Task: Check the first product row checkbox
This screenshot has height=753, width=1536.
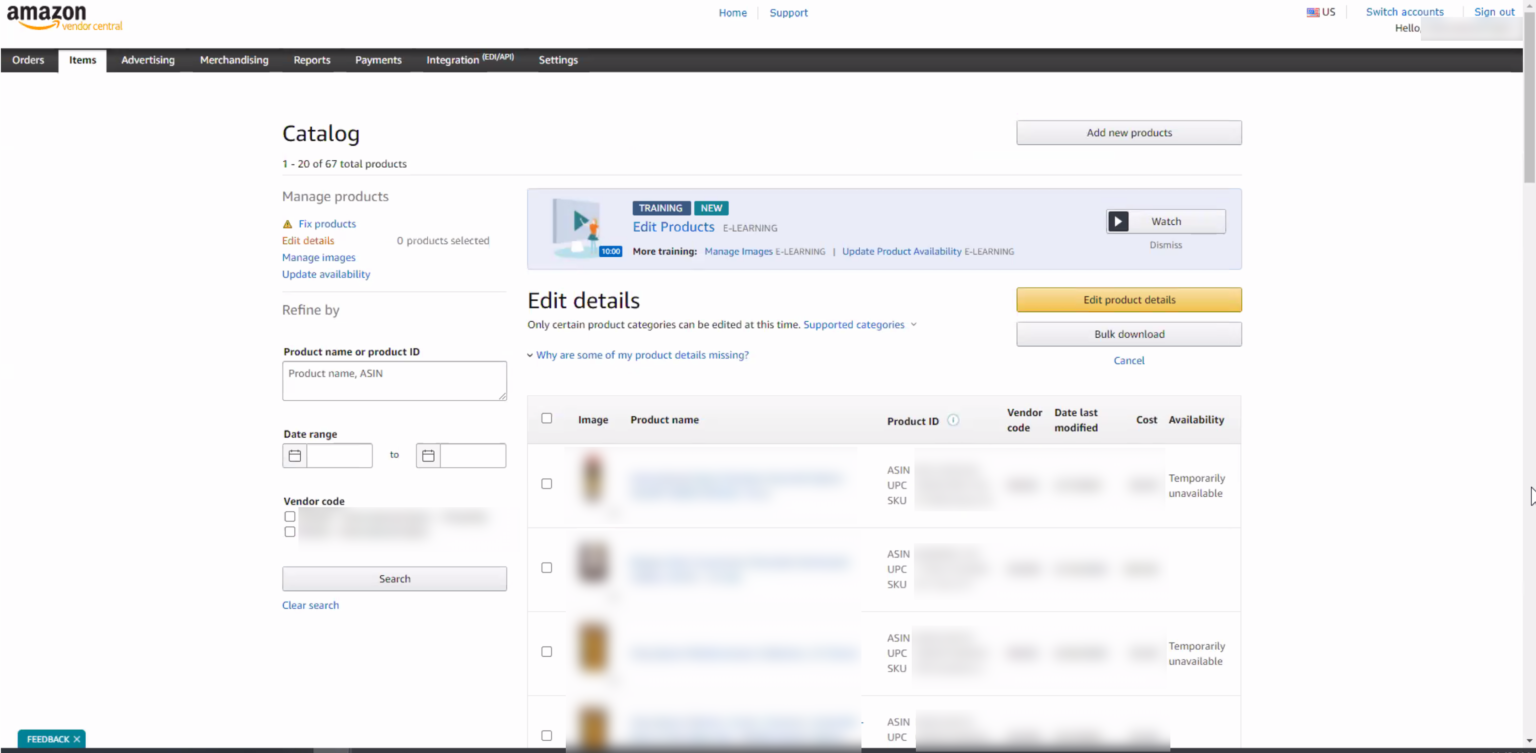Action: (546, 483)
